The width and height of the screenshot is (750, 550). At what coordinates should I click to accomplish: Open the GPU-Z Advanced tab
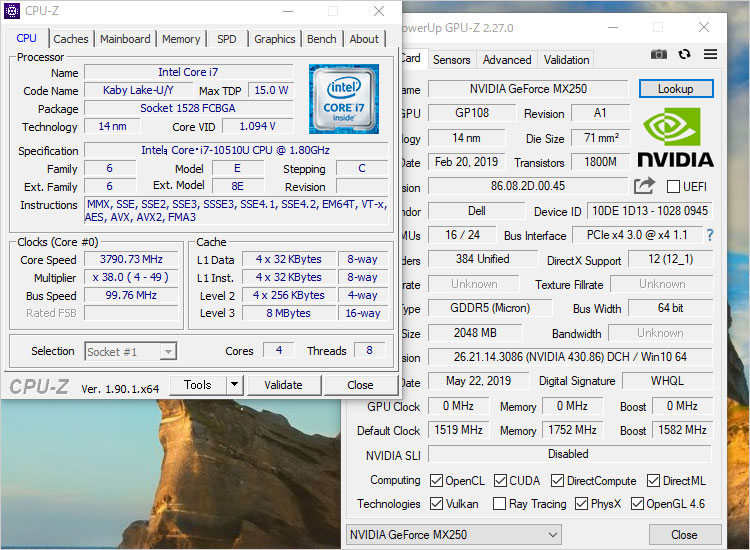coord(507,60)
